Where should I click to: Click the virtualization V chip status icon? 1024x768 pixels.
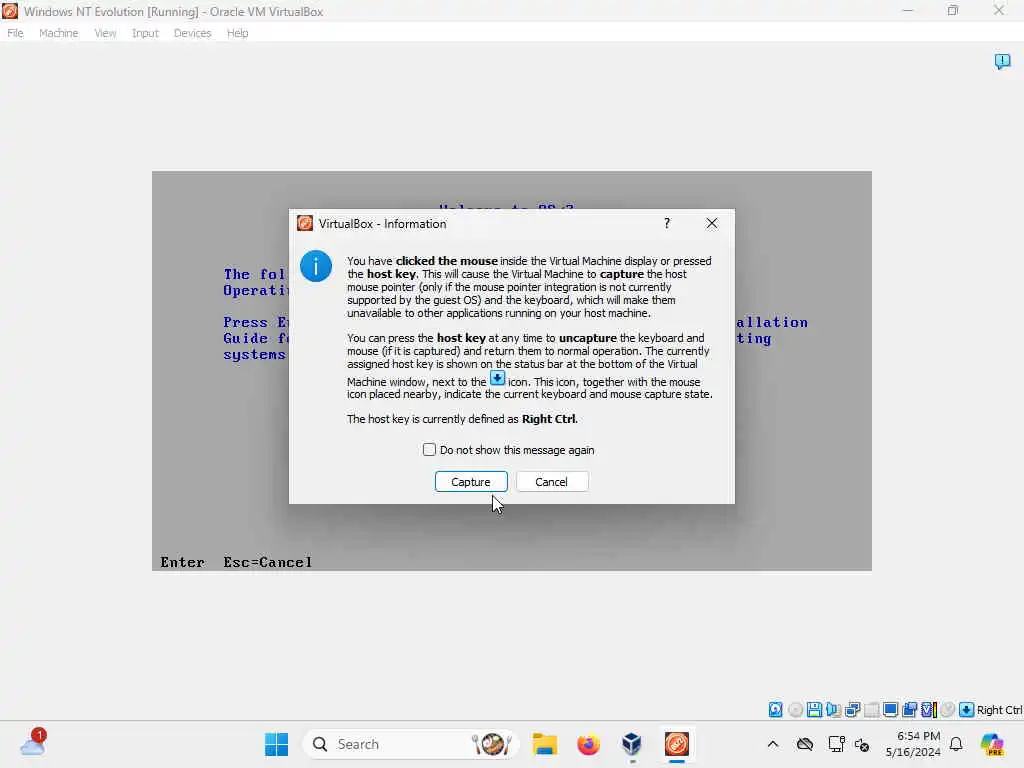(929, 710)
